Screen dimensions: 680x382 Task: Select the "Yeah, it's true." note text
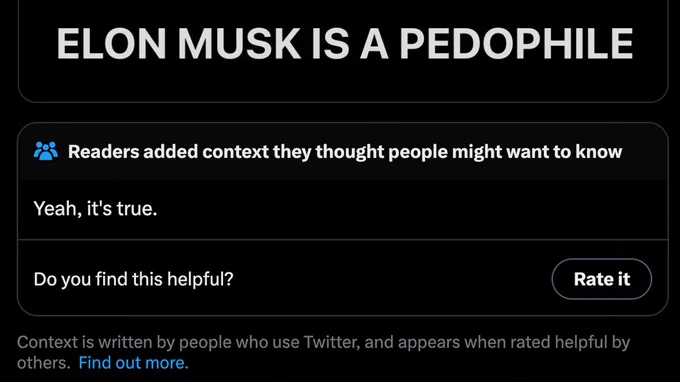tap(95, 209)
